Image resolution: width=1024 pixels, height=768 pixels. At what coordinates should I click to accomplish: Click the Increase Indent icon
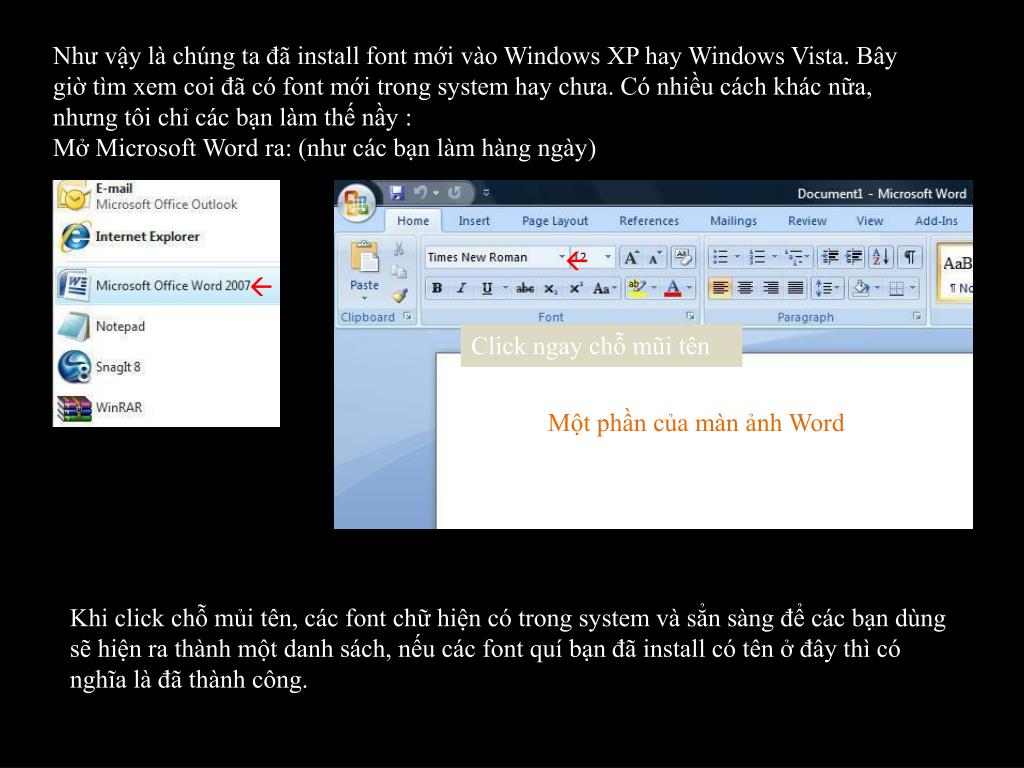[854, 257]
